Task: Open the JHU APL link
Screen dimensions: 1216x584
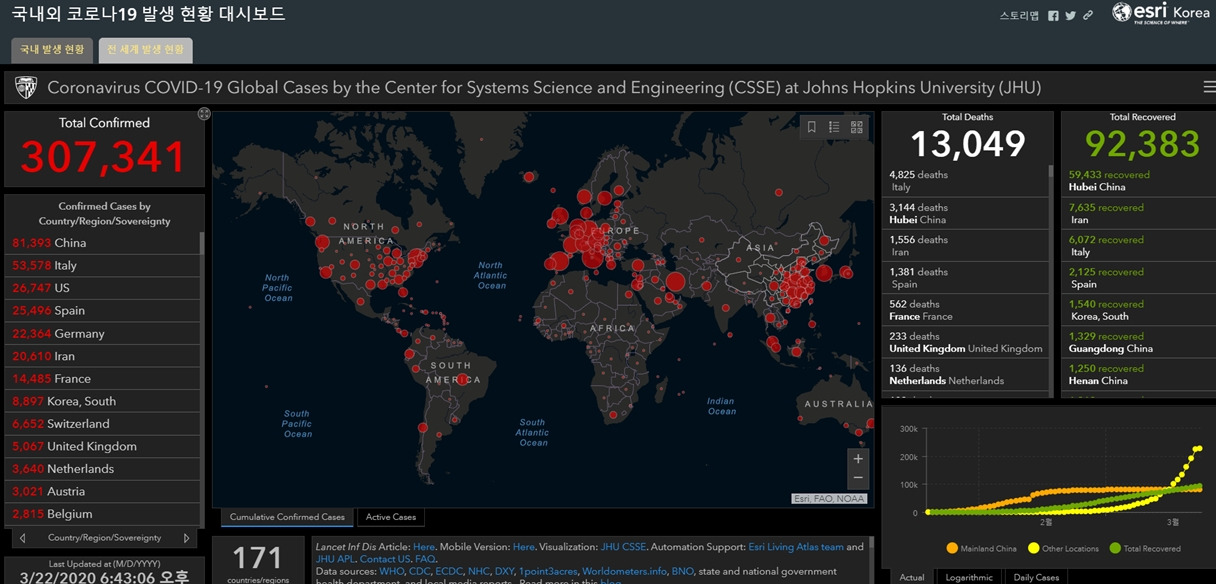Action: (335, 559)
